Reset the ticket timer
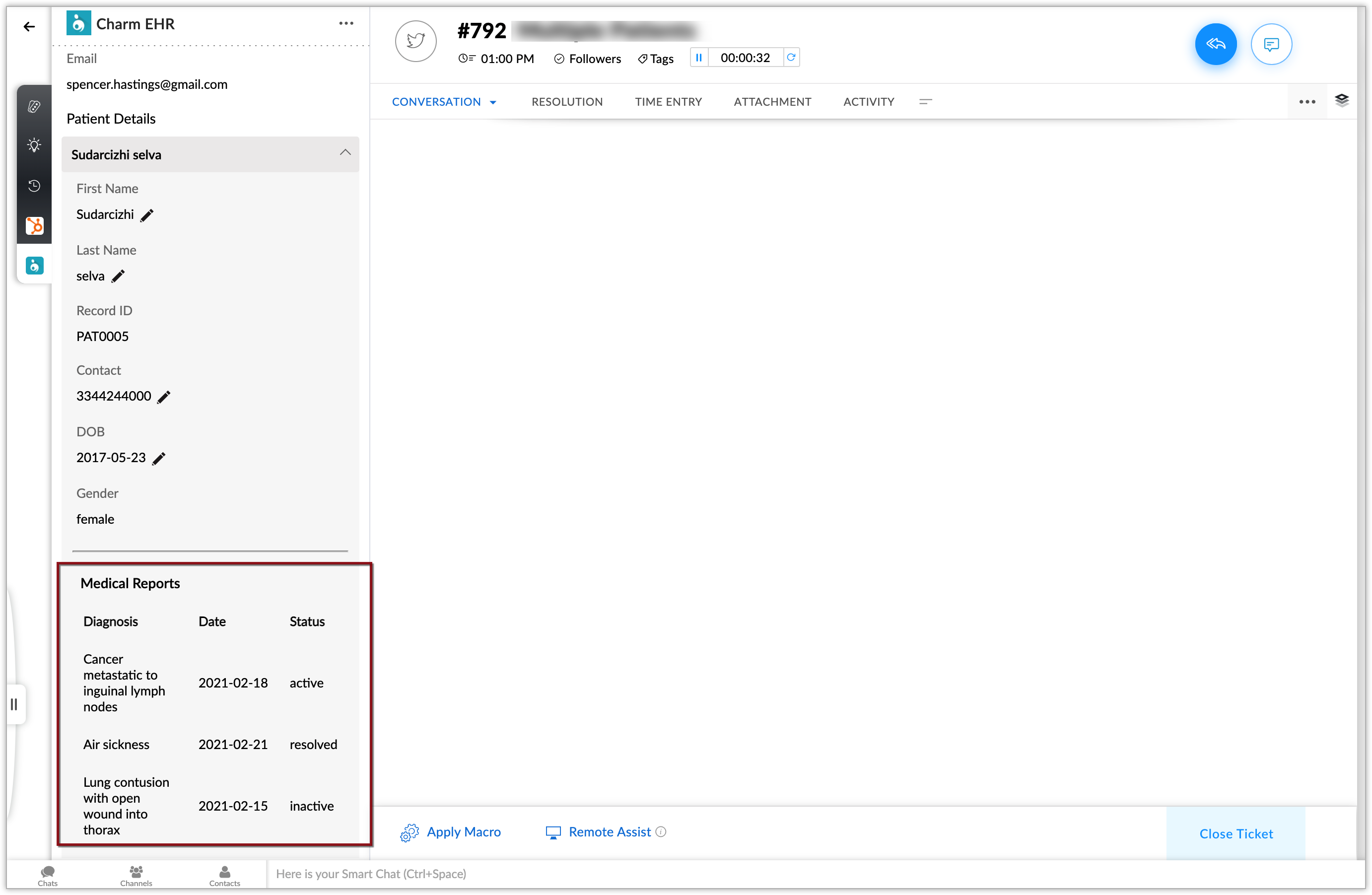The image size is (1372, 895). pos(791,58)
